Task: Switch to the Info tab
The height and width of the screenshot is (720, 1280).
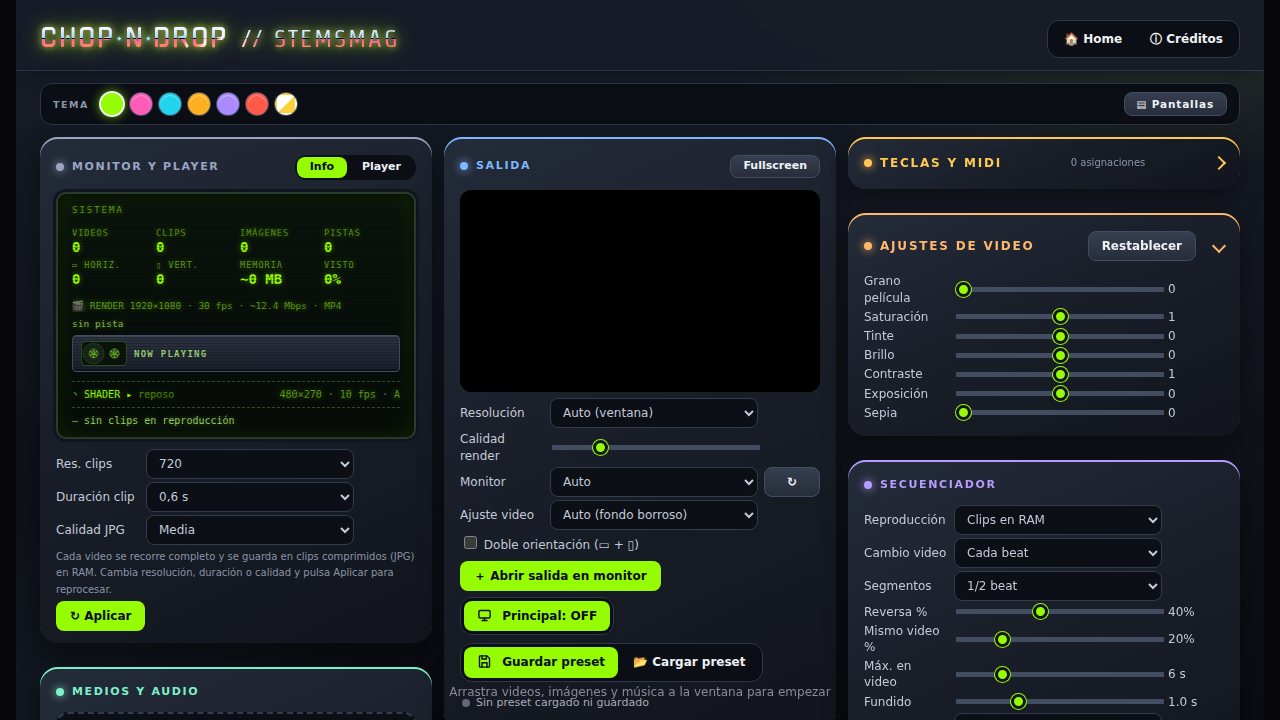Action: pyautogui.click(x=322, y=167)
